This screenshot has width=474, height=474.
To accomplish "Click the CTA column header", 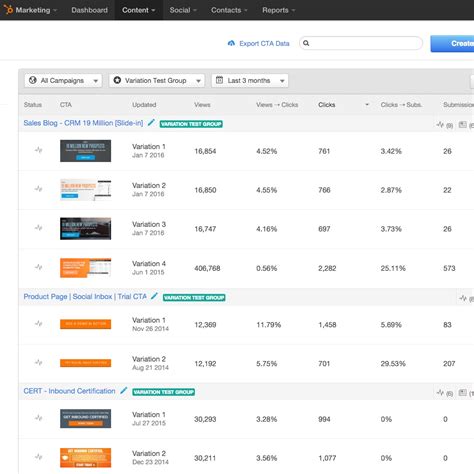I will 66,105.
